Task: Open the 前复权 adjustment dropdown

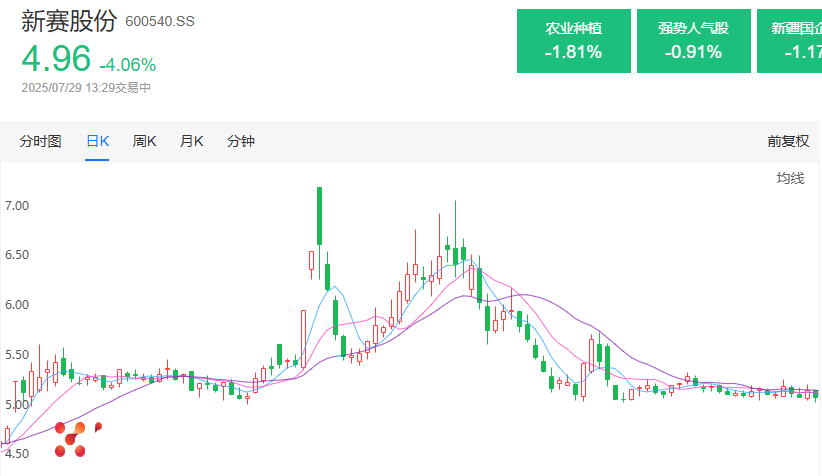Action: pyautogui.click(x=788, y=141)
